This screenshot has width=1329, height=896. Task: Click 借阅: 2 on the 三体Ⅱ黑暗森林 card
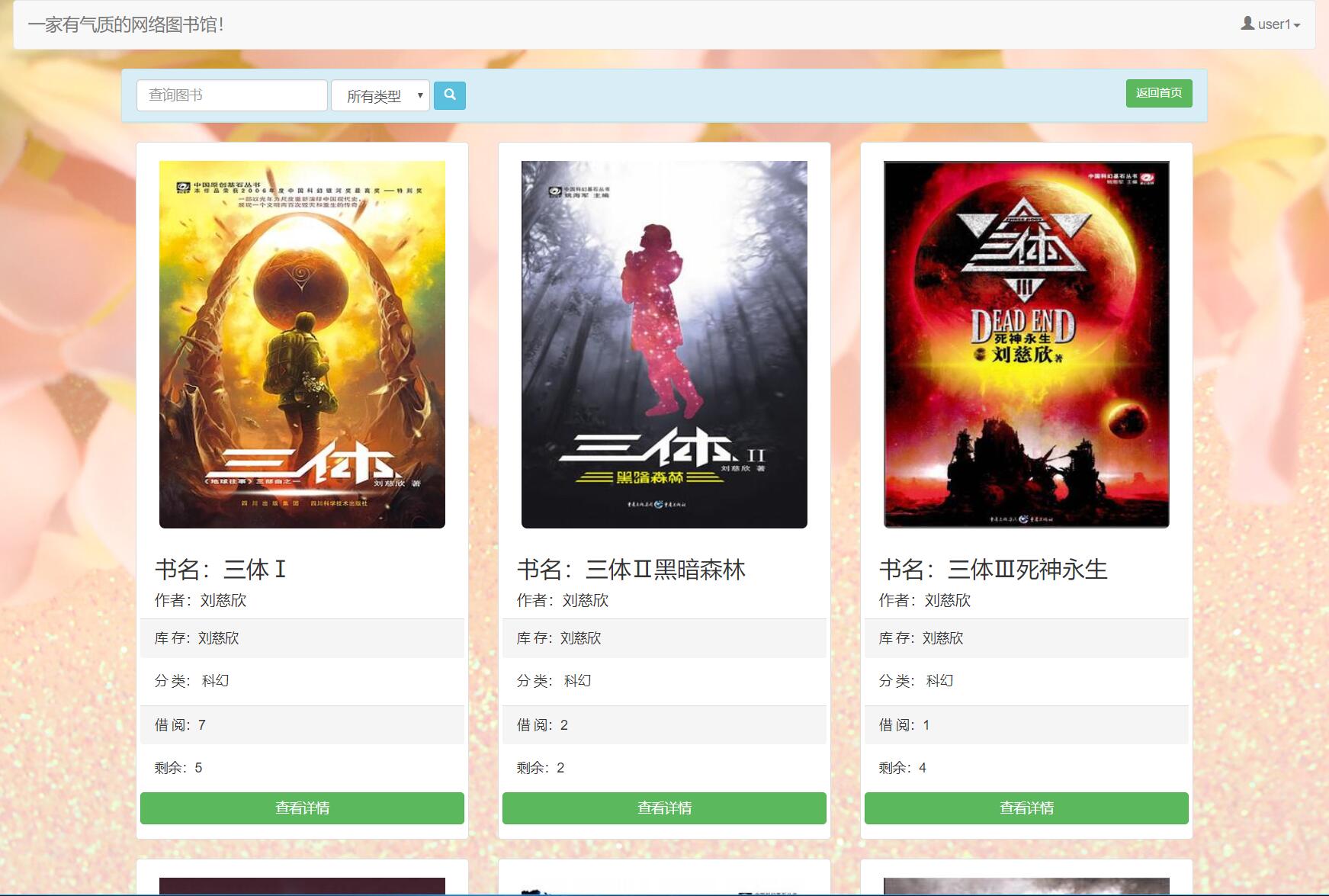click(x=542, y=725)
